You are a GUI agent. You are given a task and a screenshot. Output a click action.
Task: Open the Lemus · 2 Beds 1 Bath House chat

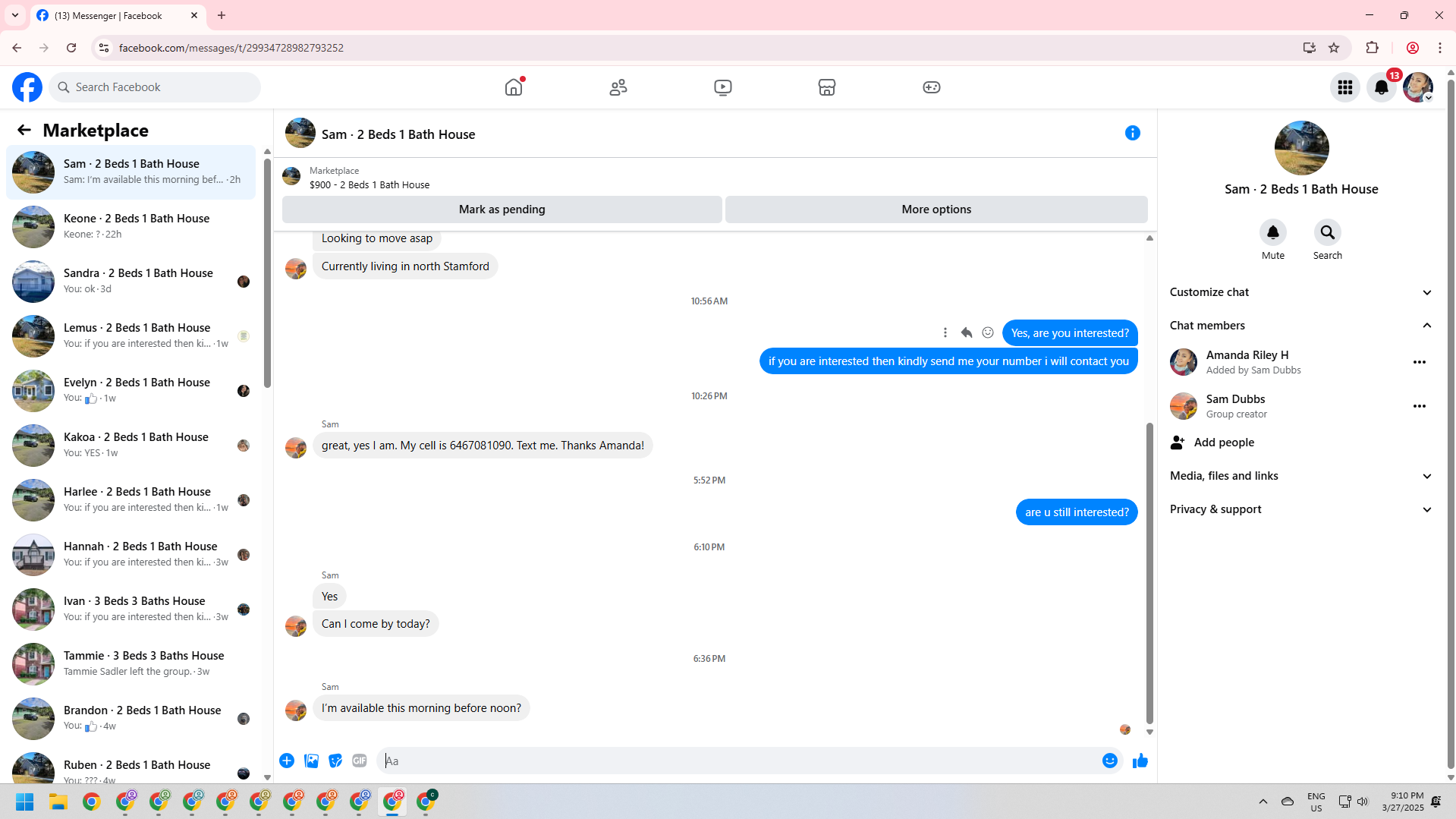[131, 336]
